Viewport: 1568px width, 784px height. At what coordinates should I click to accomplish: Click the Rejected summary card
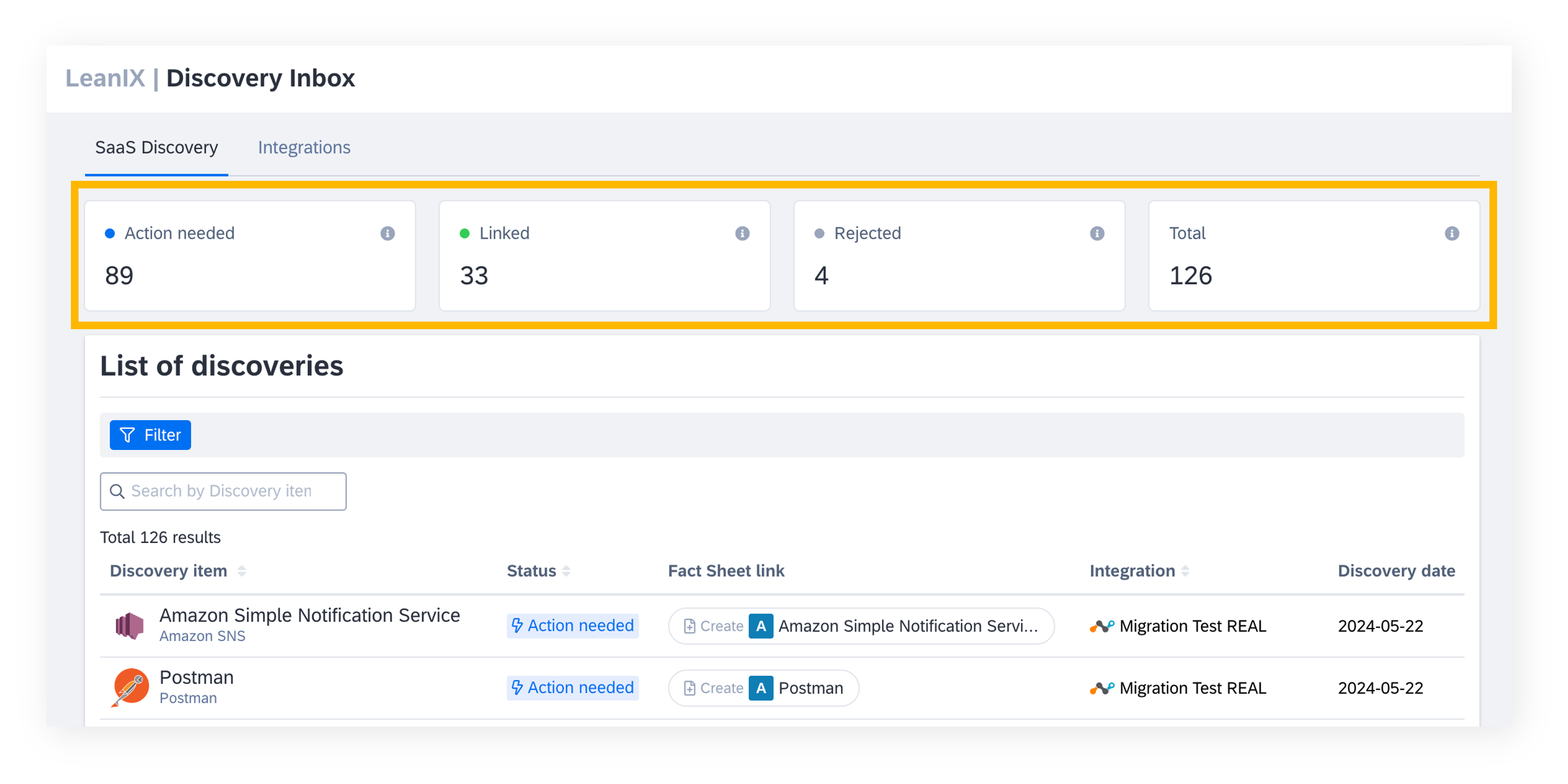[959, 256]
